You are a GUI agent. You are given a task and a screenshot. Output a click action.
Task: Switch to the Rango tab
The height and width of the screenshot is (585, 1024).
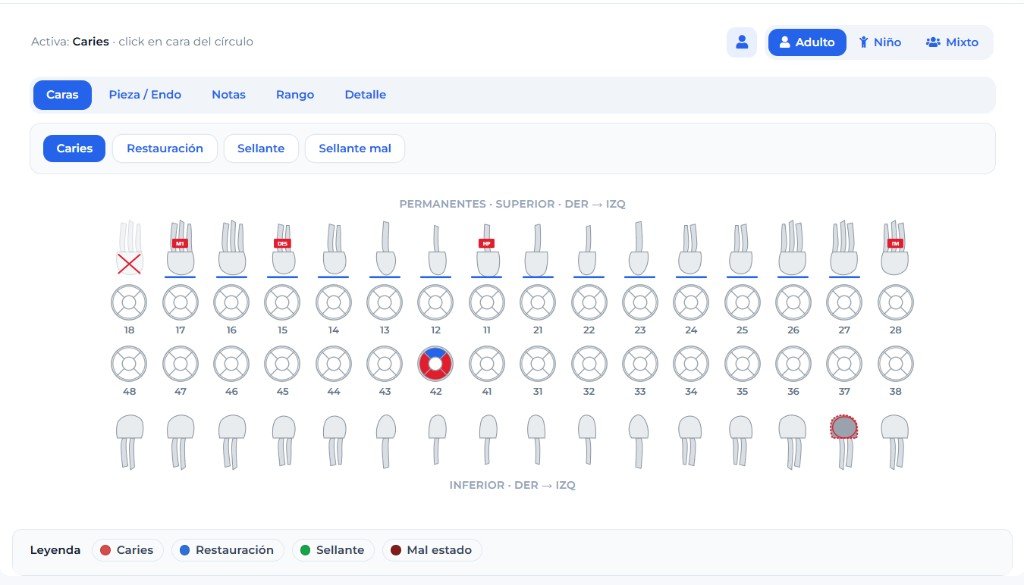click(x=295, y=95)
